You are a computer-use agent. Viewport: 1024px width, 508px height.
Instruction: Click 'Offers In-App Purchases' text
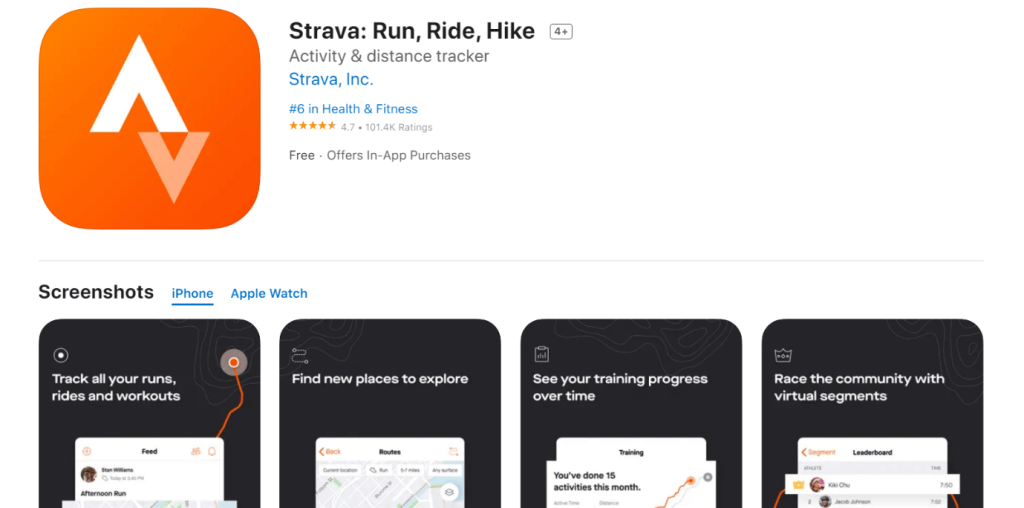pyautogui.click(x=398, y=155)
